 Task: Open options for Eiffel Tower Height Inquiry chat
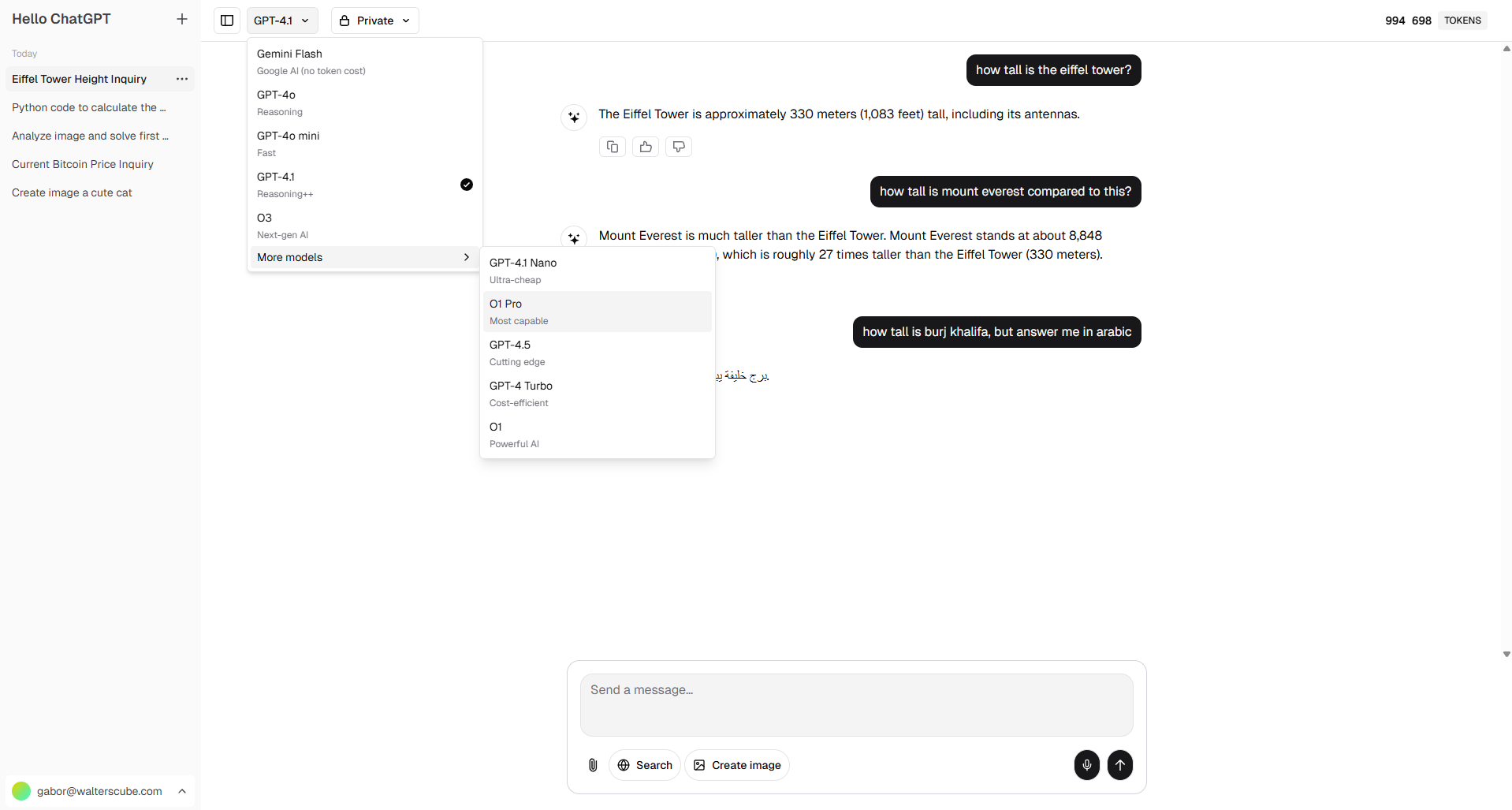pos(182,79)
